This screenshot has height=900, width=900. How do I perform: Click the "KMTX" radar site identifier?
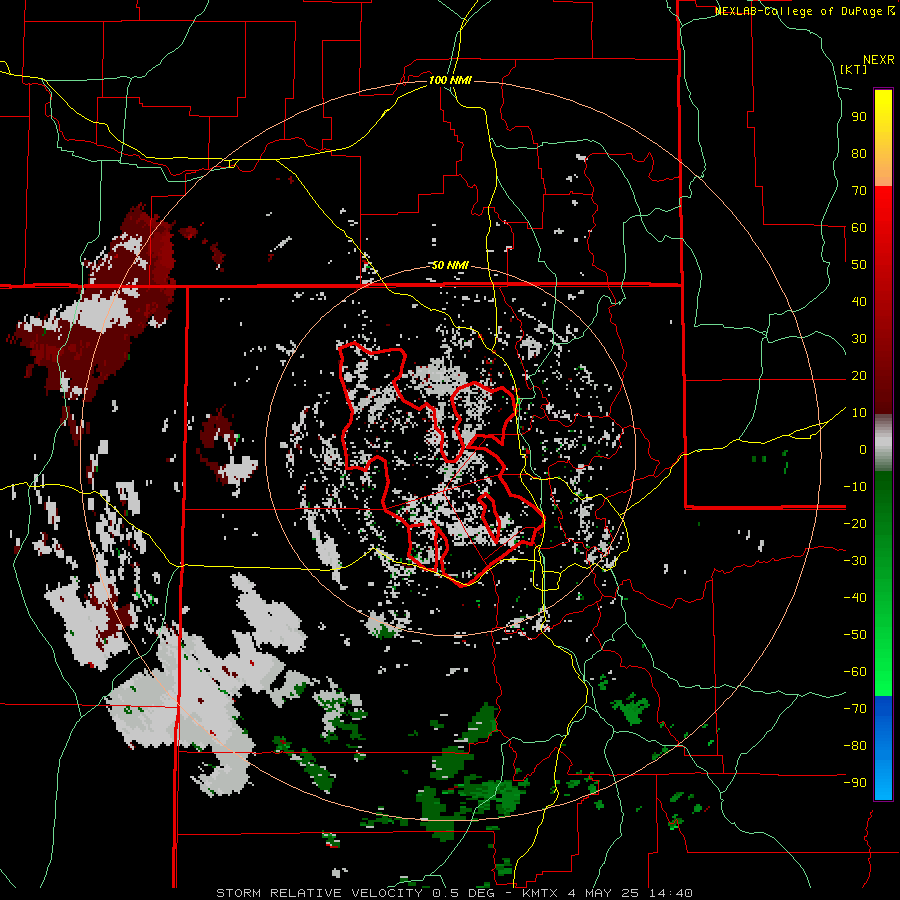[x=541, y=893]
